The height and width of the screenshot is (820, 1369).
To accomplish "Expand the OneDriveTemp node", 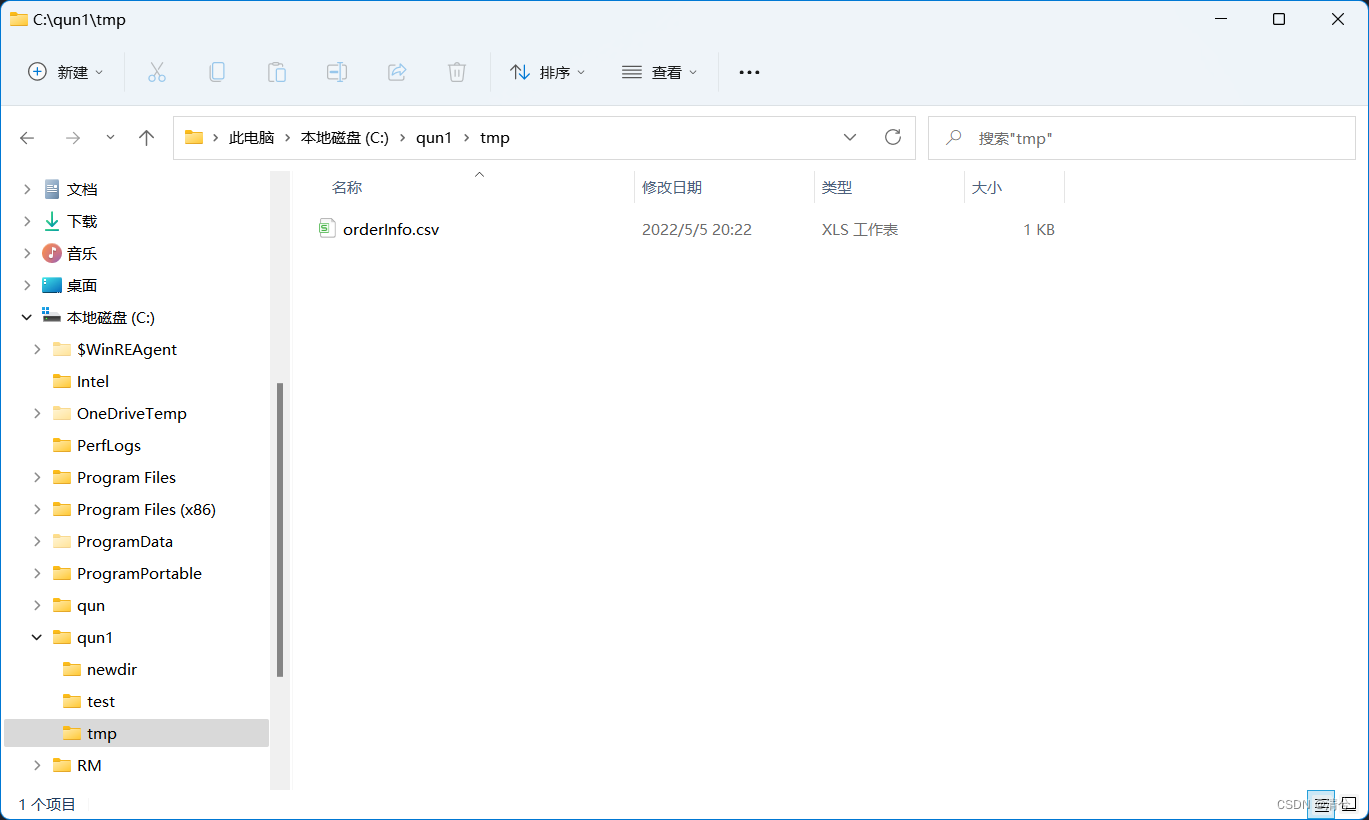I will point(37,413).
